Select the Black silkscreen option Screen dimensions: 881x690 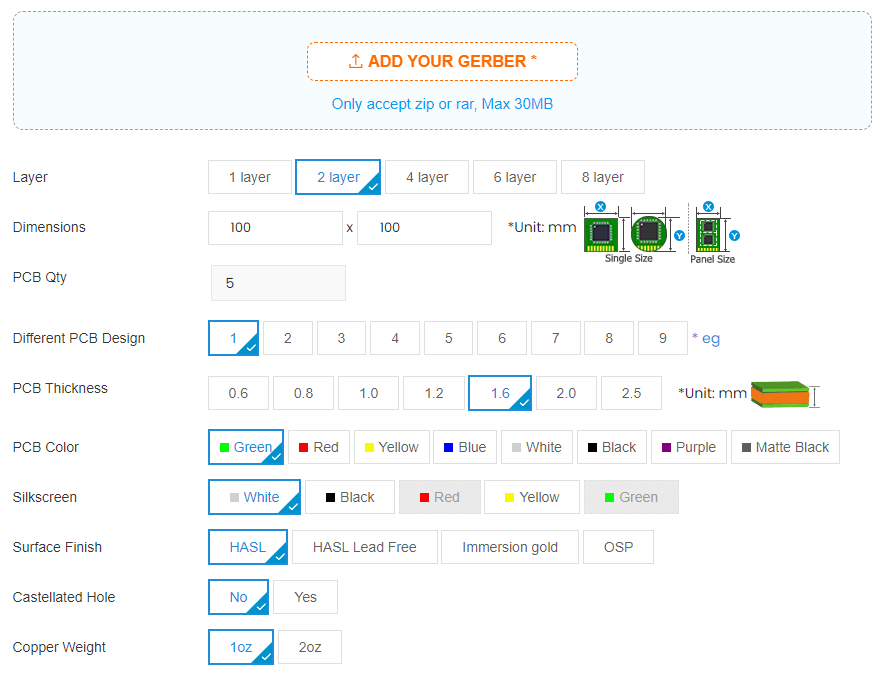(x=349, y=497)
